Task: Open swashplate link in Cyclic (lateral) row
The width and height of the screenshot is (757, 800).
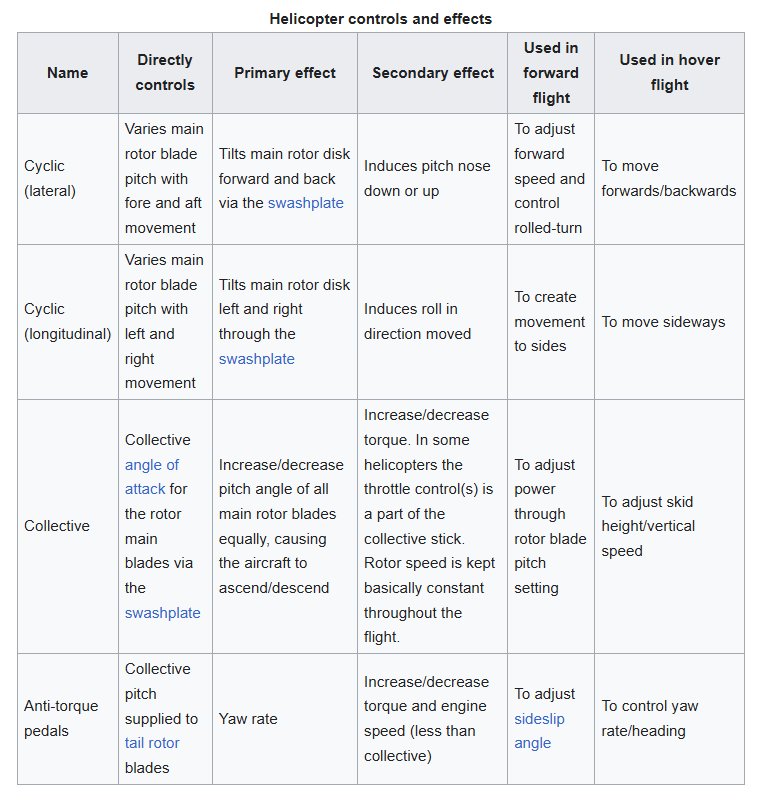Action: pos(305,203)
